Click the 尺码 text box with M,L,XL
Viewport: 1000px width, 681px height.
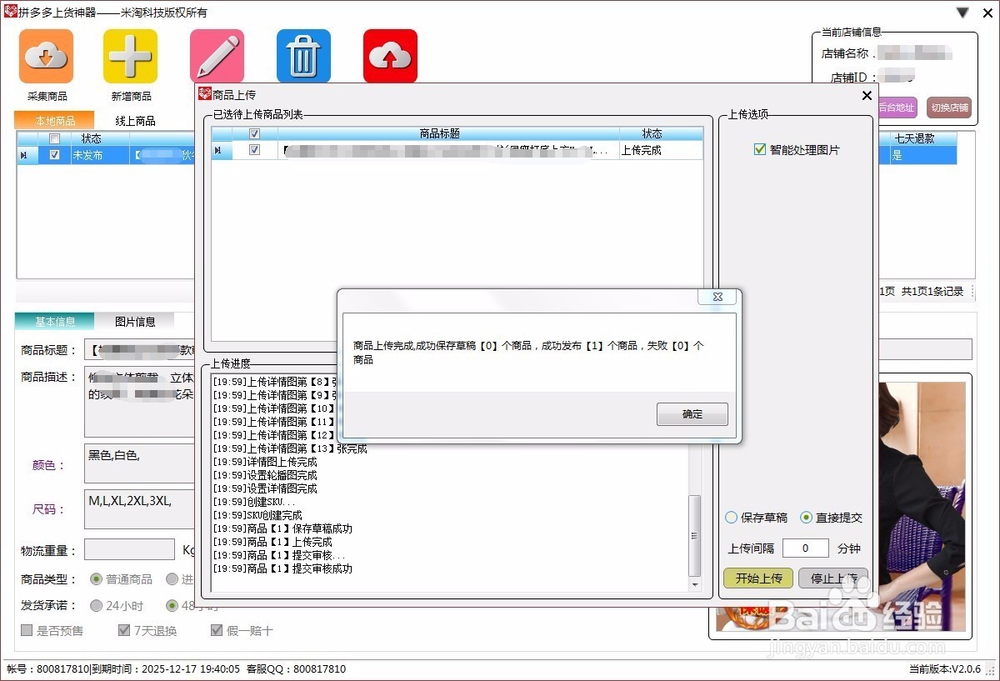tap(140, 509)
